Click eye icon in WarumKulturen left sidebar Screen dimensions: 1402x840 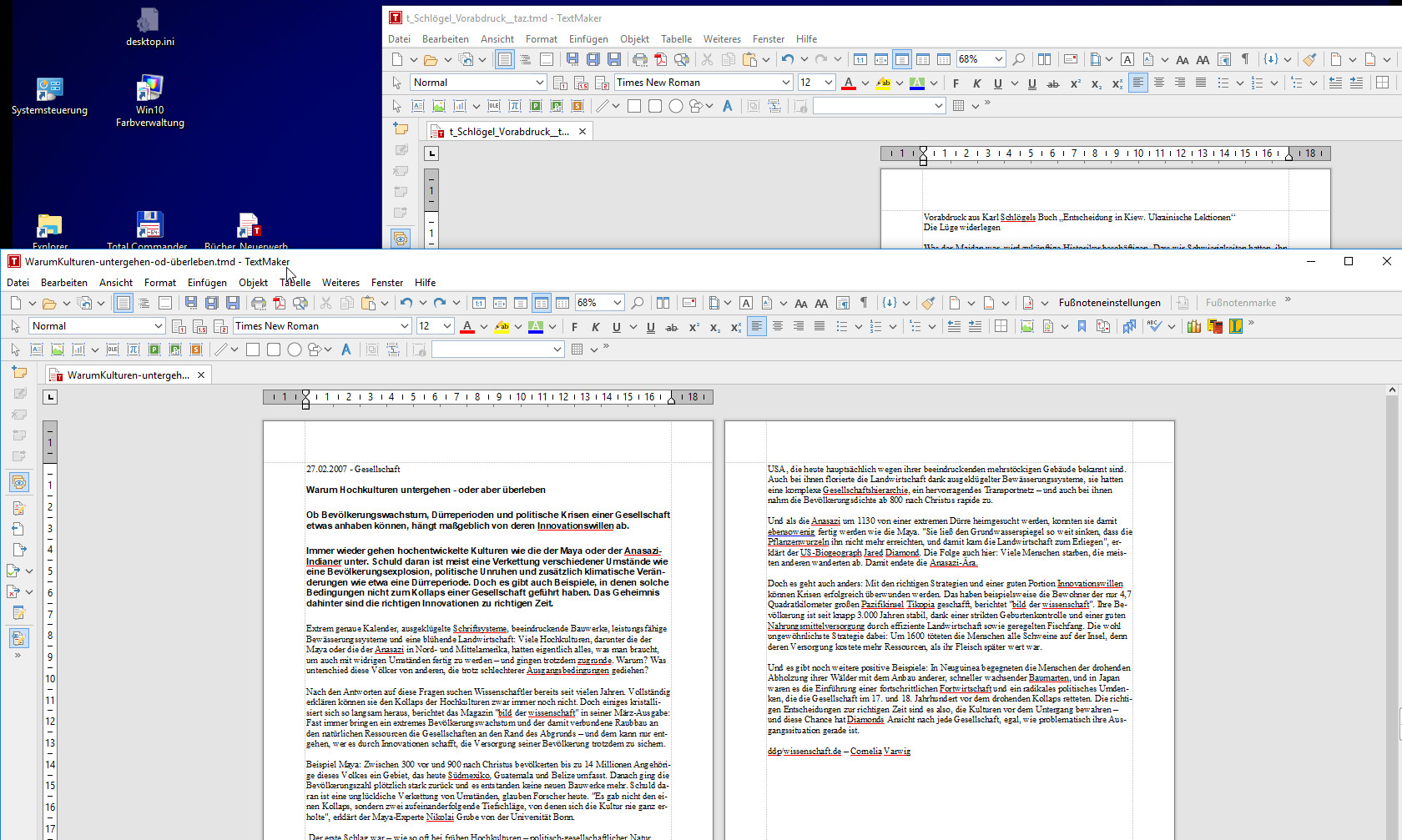click(19, 482)
